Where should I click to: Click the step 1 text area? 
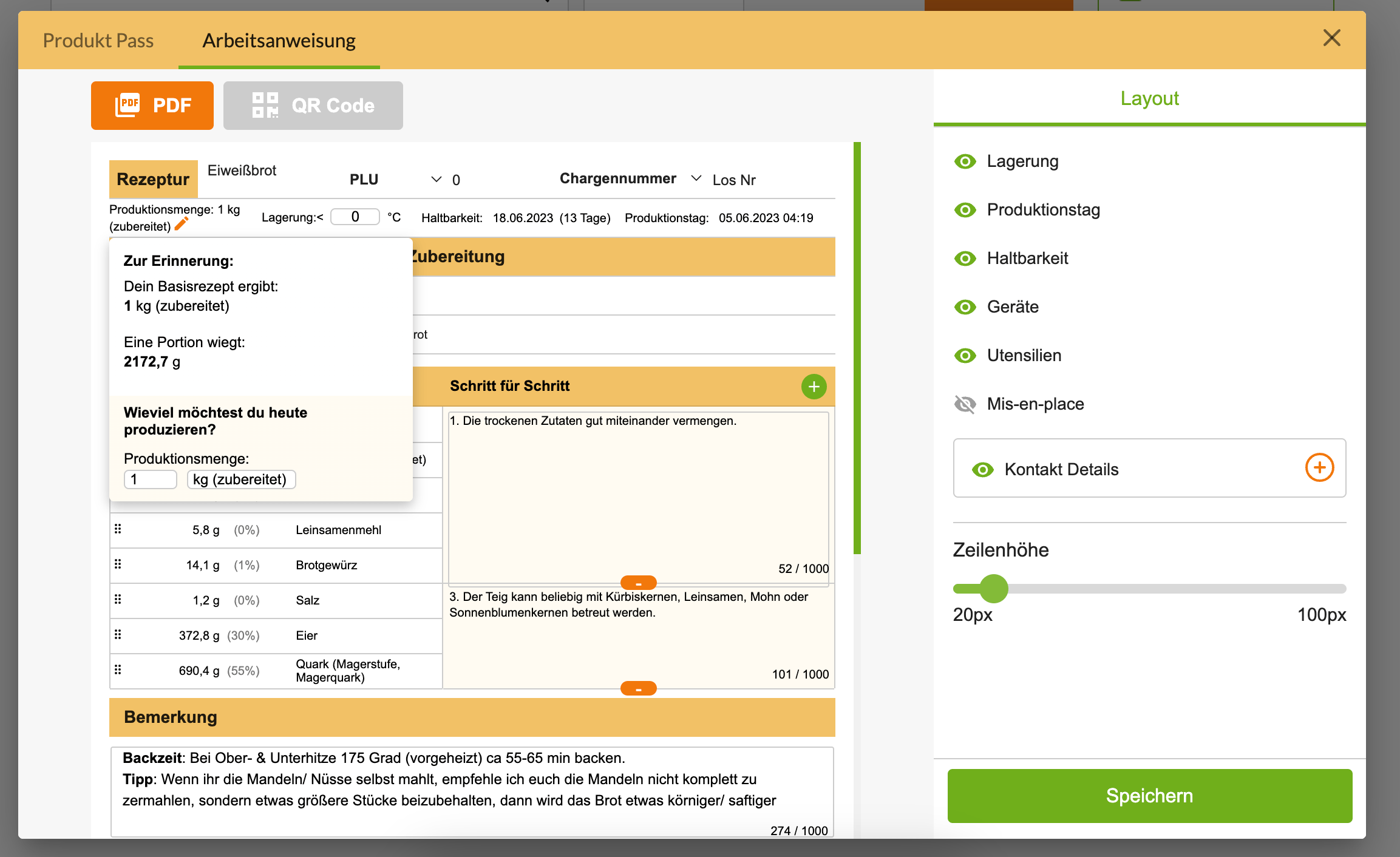(639, 499)
